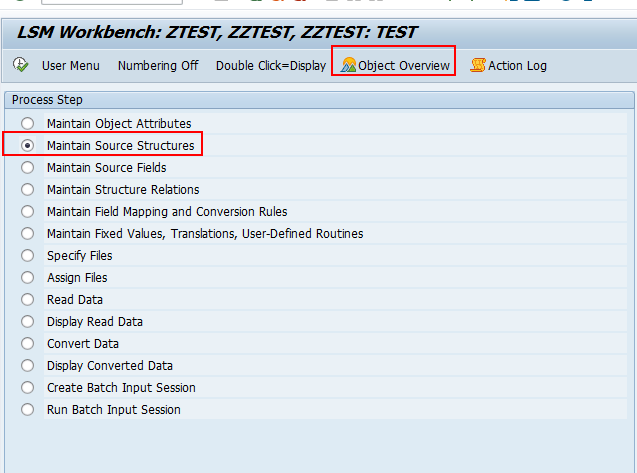This screenshot has height=473, width=637.
Task: Open User Menu
Action: click(71, 65)
